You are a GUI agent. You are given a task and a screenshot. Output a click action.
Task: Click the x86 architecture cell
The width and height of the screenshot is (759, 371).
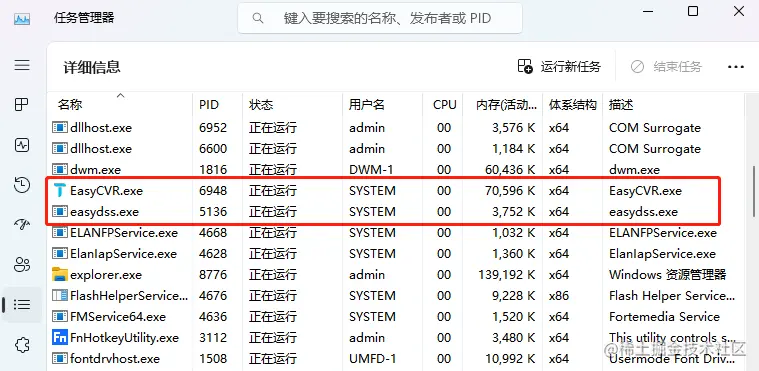coord(559,295)
